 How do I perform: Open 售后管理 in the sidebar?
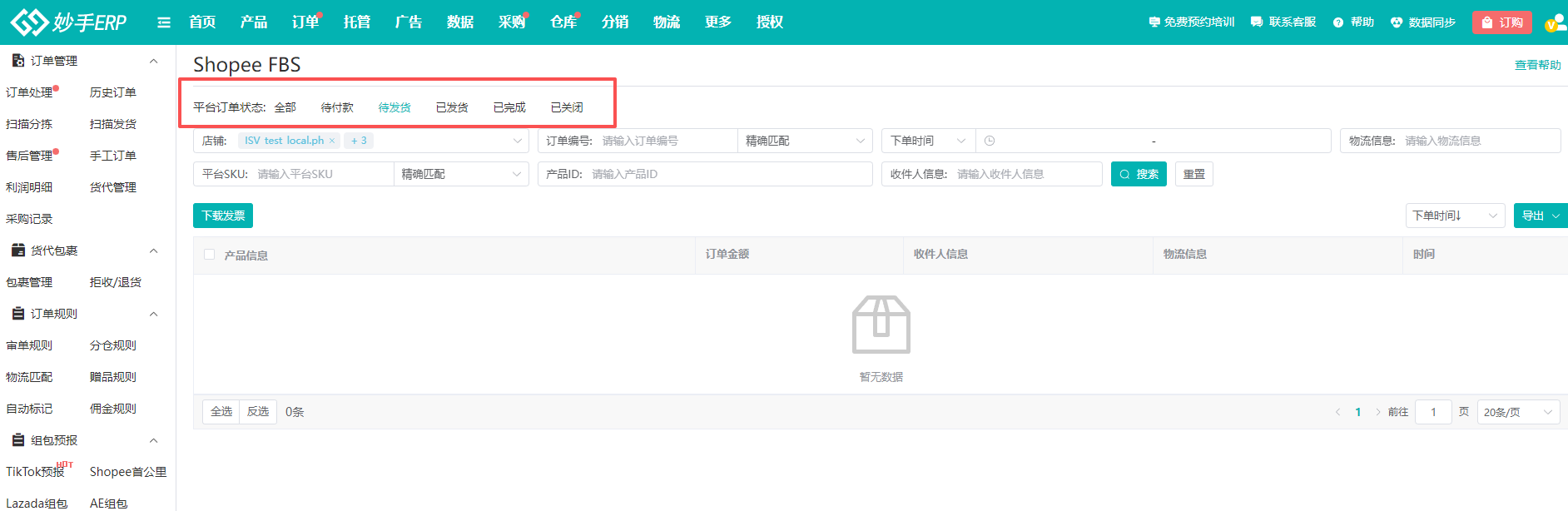pos(29,156)
